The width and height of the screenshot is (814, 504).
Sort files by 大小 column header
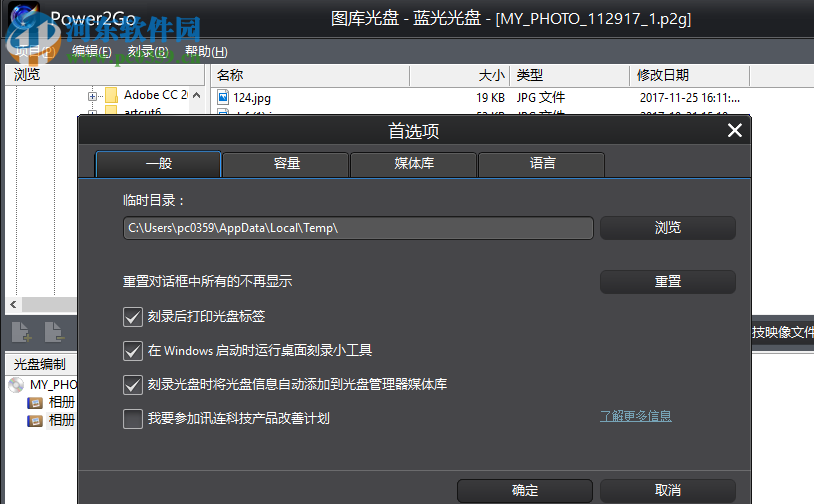click(460, 75)
